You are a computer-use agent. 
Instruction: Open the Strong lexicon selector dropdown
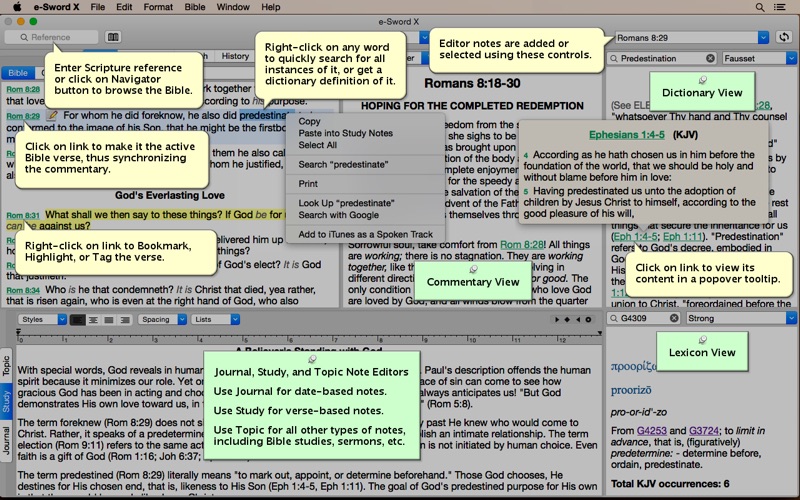point(741,319)
